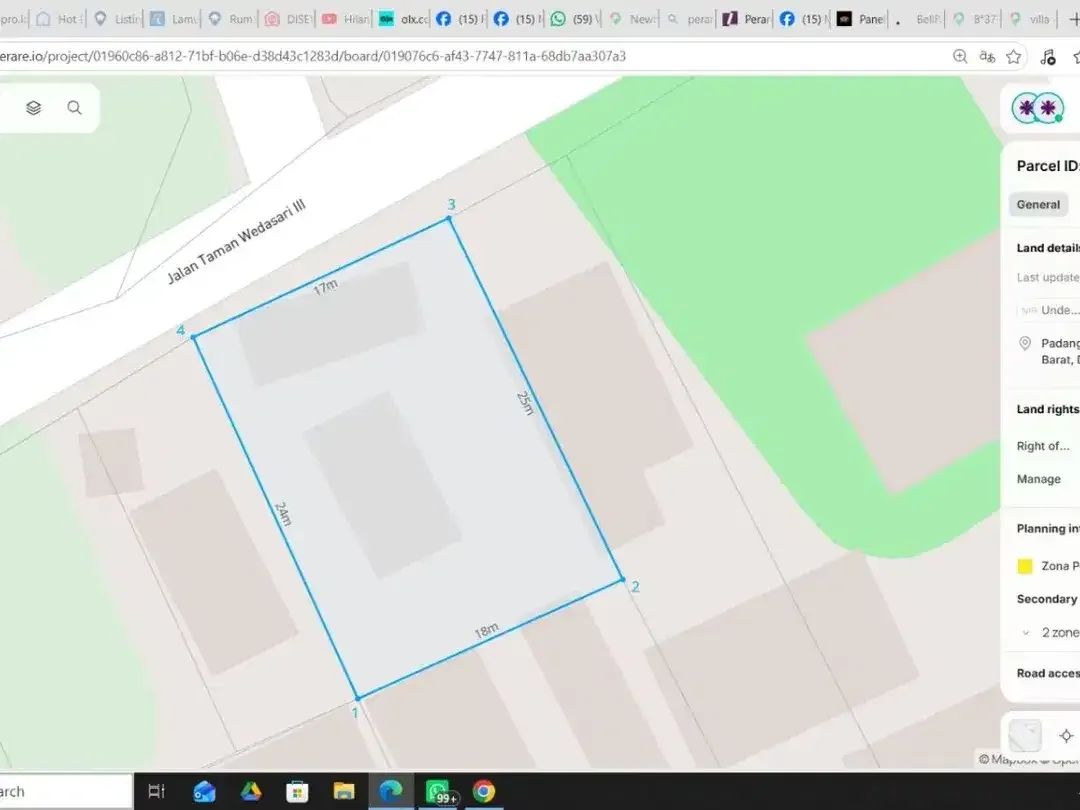Click the music note icon in browser toolbar
The width and height of the screenshot is (1080, 810).
pos(1048,56)
